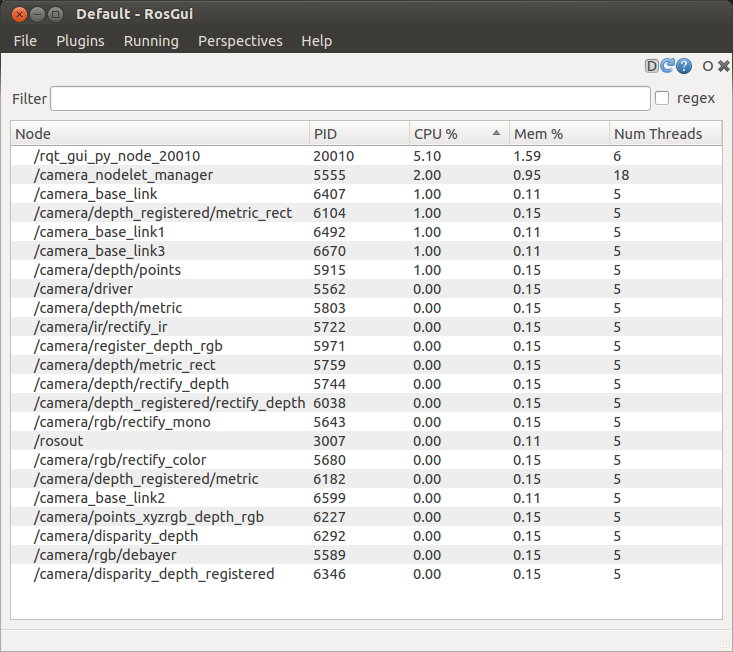
Task: Click the dock/undock 'D' plugin icon
Action: [x=652, y=66]
